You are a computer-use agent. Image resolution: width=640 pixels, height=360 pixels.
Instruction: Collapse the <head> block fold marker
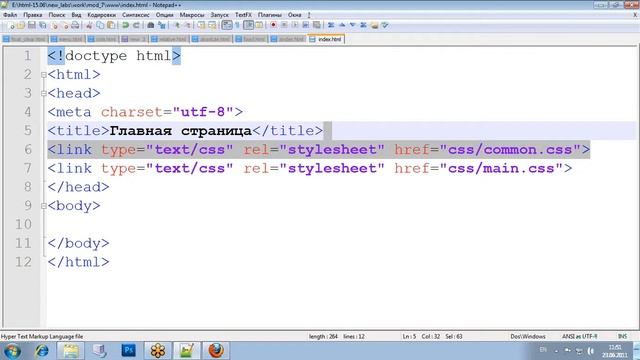pos(44,94)
